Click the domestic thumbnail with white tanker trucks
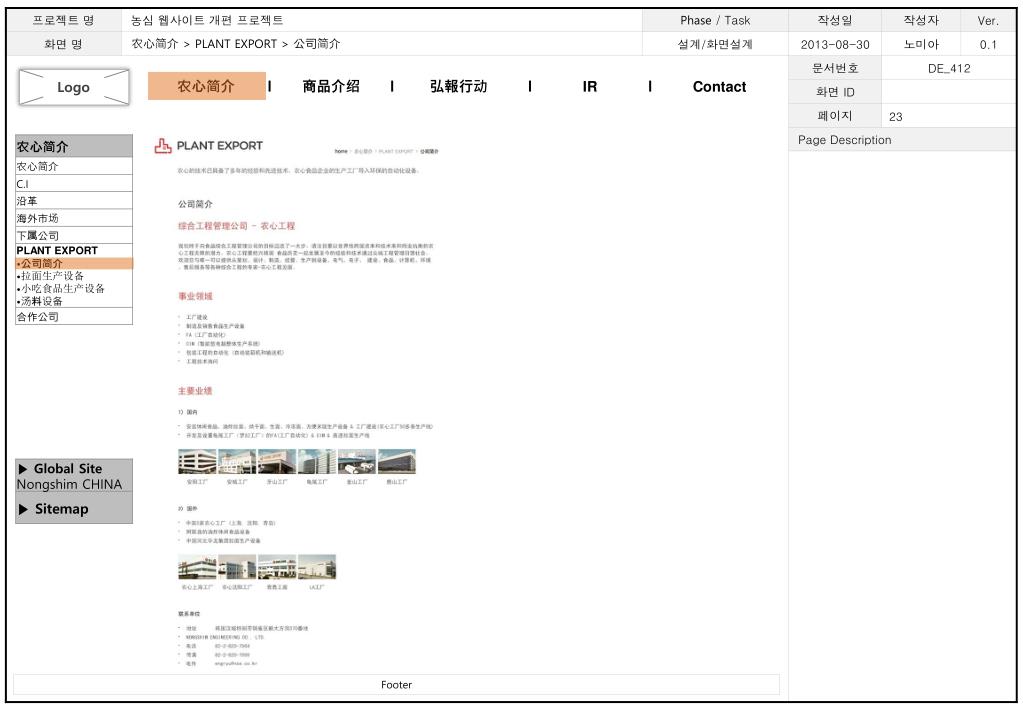The width and height of the screenshot is (1023, 708). click(357, 461)
